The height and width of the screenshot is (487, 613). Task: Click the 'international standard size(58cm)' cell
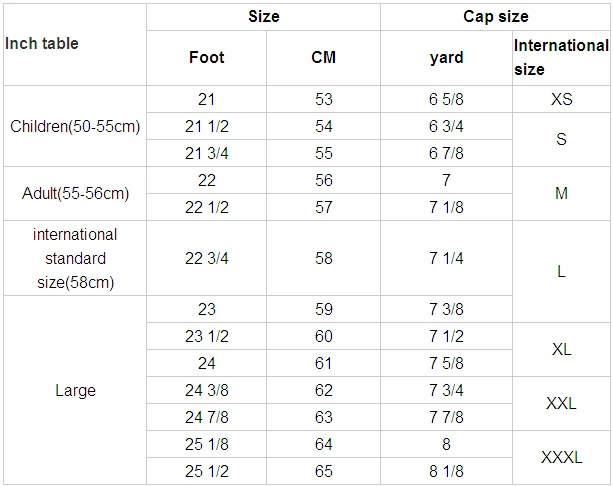(x=75, y=258)
